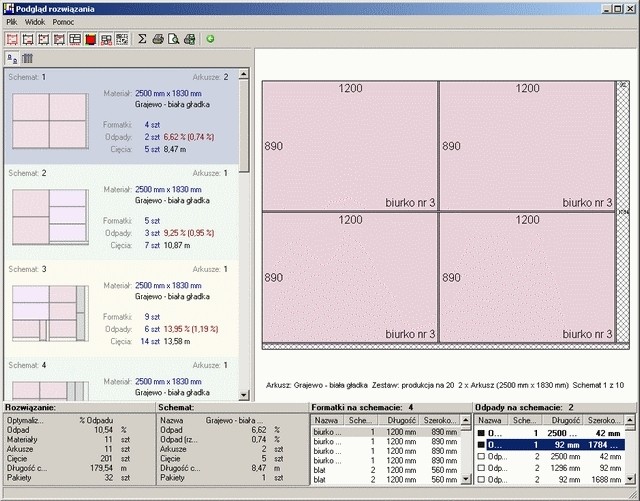Click the fourth sheet toolbar icon with diagonal

point(59,39)
